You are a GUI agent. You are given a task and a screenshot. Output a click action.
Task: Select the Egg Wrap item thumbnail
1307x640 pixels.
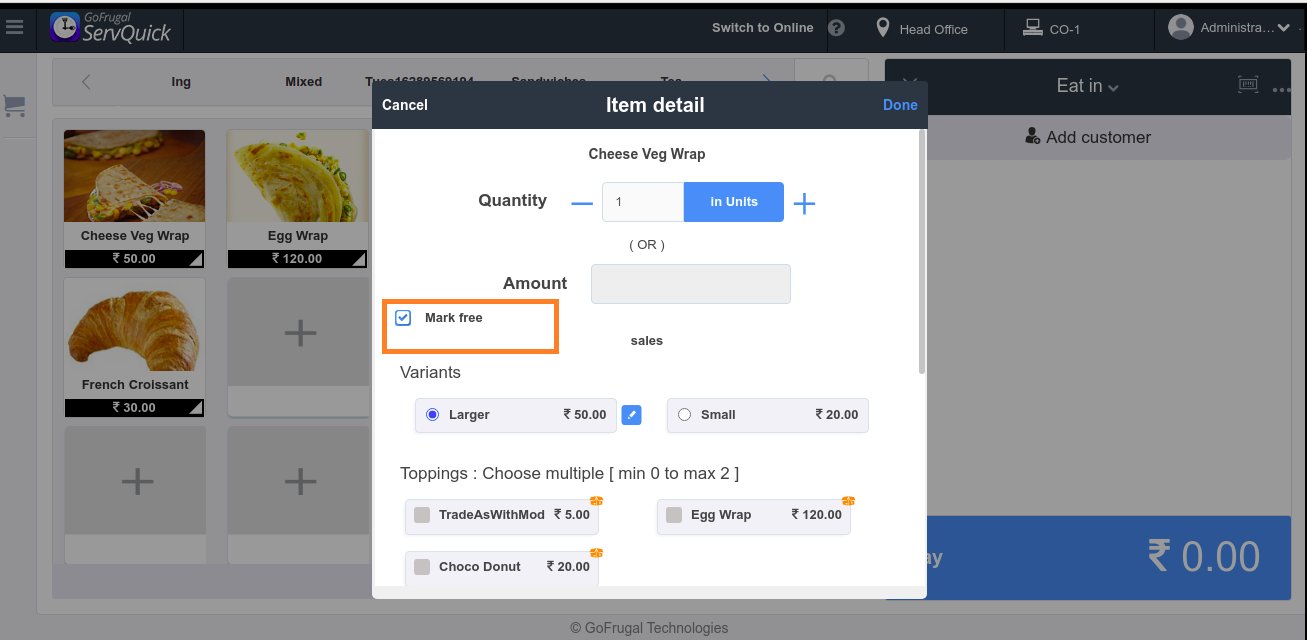[x=298, y=176]
